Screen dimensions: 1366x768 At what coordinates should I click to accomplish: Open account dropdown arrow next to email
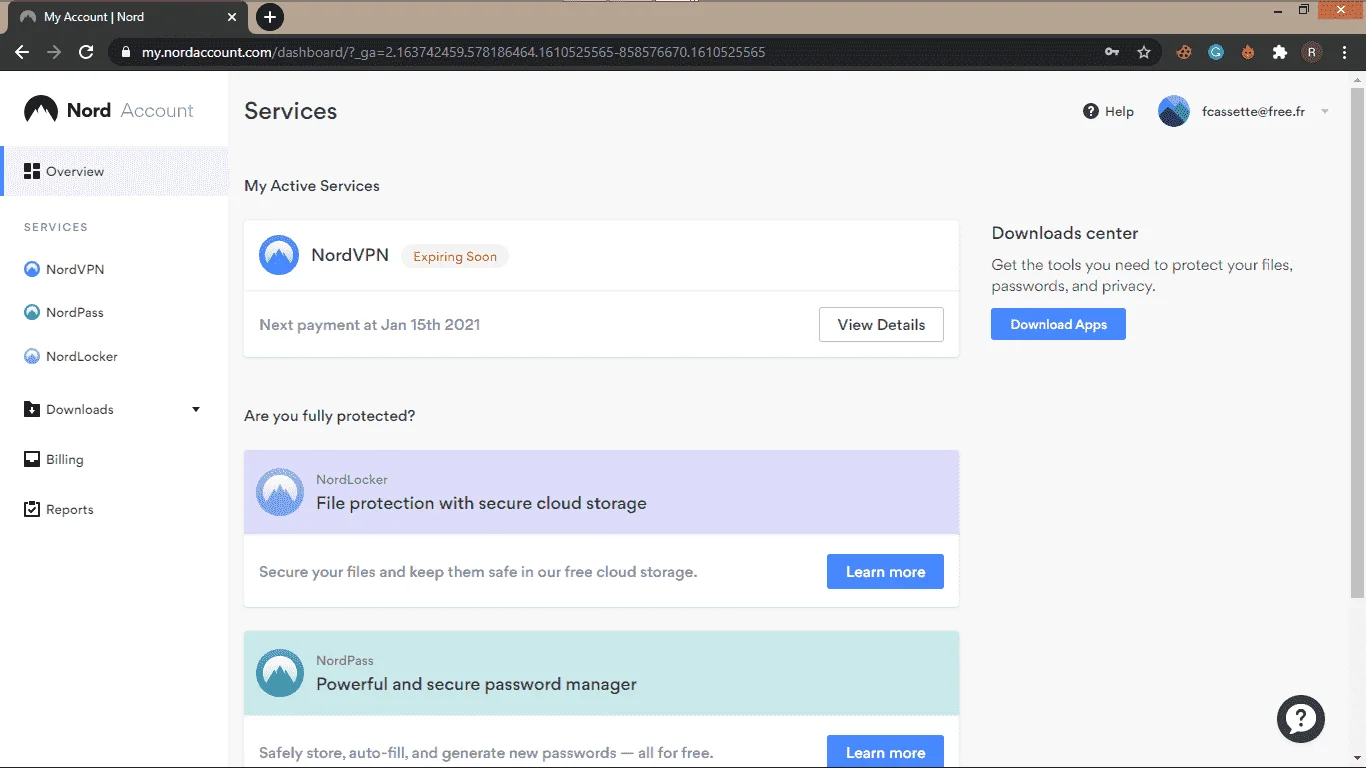(1325, 111)
